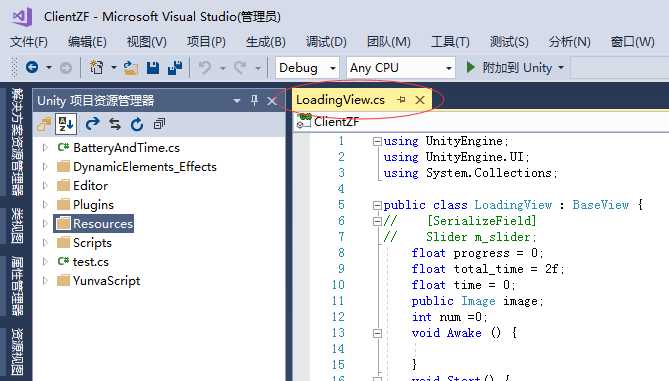The image size is (669, 381).
Task: Click the green attach to Unity play icon
Action: pyautogui.click(x=471, y=67)
